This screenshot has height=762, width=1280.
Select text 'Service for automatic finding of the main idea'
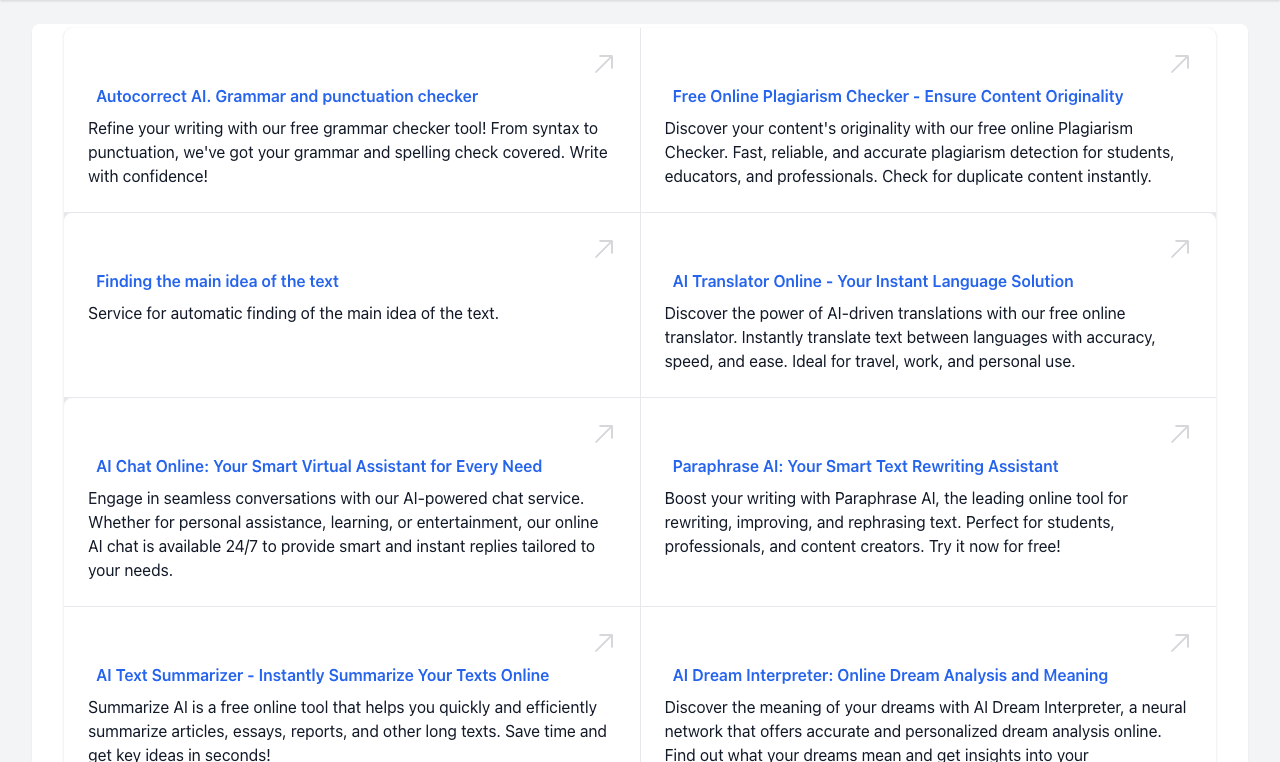[293, 314]
